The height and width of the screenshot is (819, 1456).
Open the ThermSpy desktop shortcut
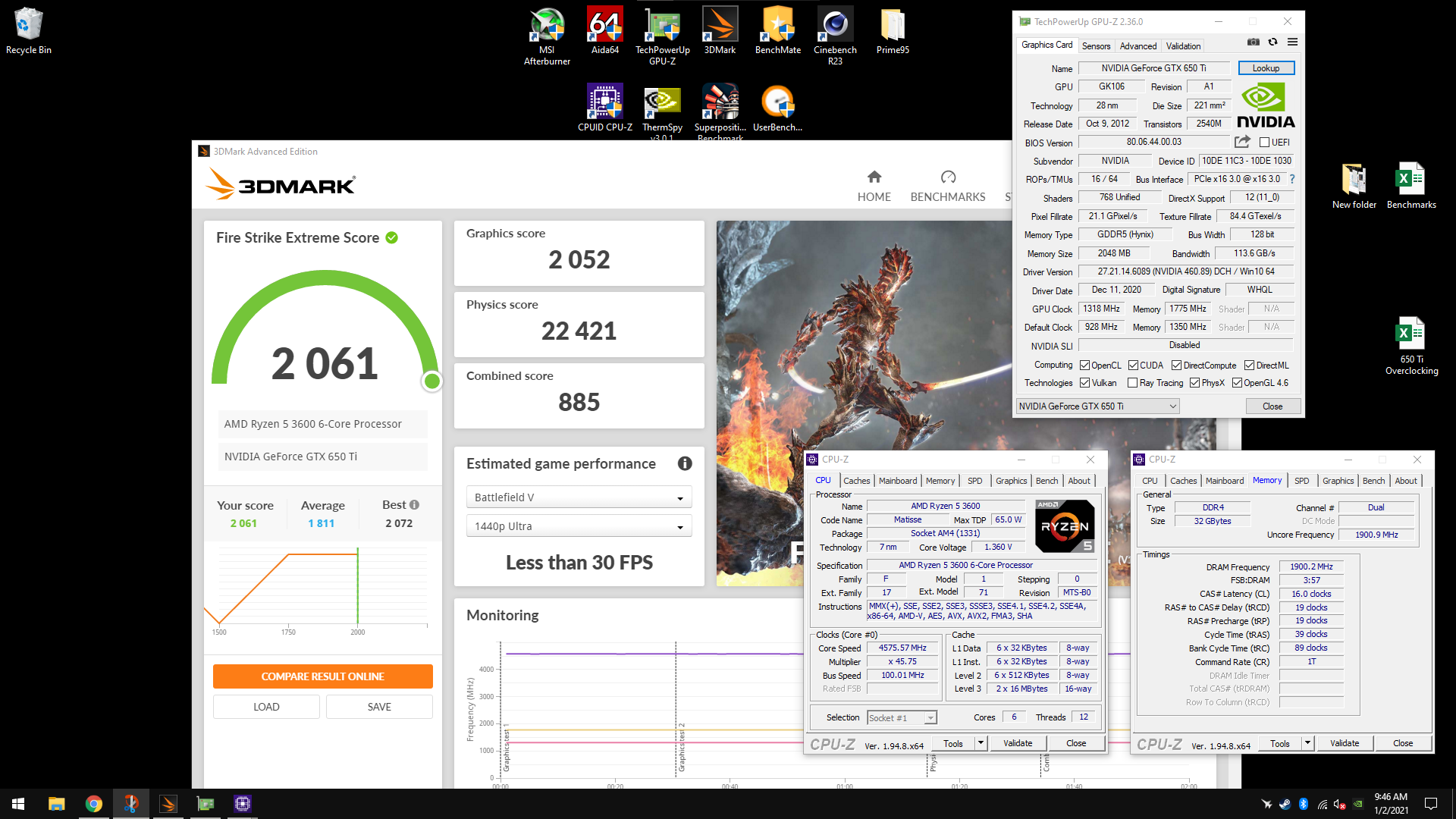tap(662, 112)
